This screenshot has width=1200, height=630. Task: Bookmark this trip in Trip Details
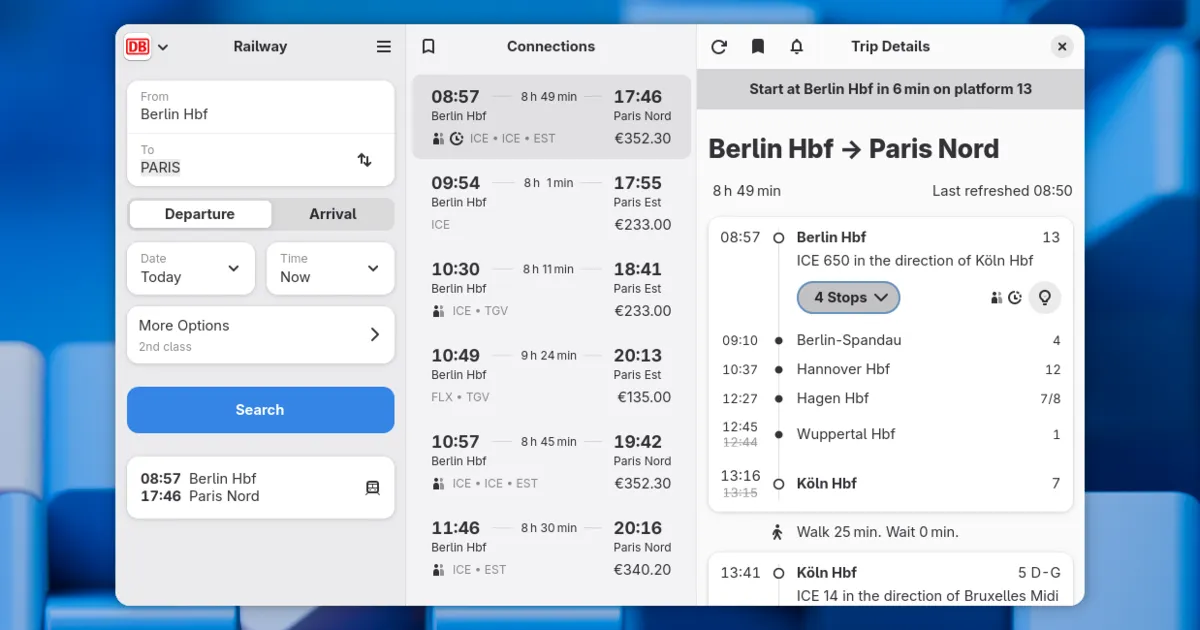758,47
